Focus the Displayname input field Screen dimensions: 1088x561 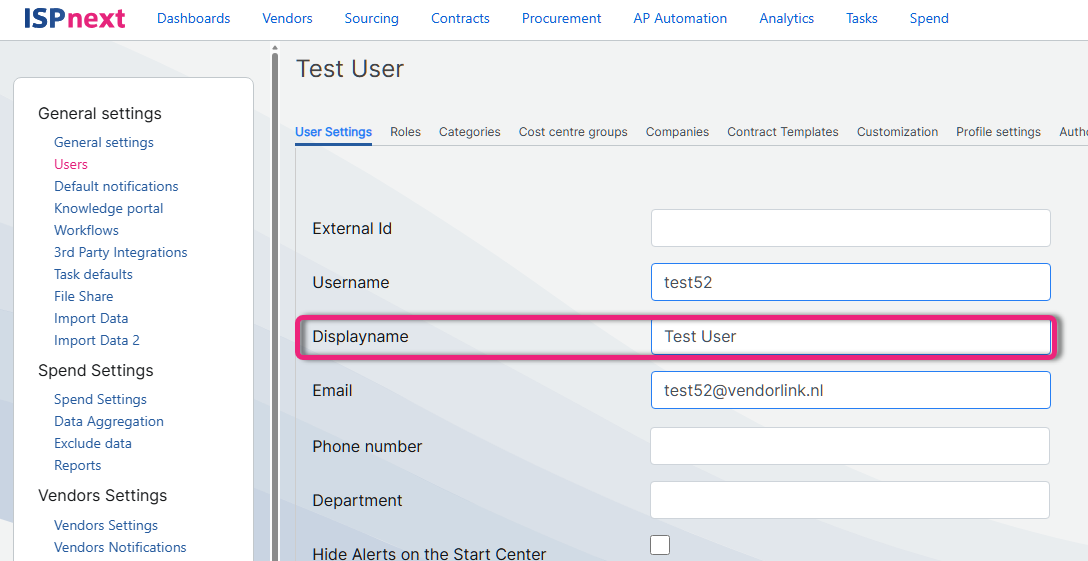[850, 336]
